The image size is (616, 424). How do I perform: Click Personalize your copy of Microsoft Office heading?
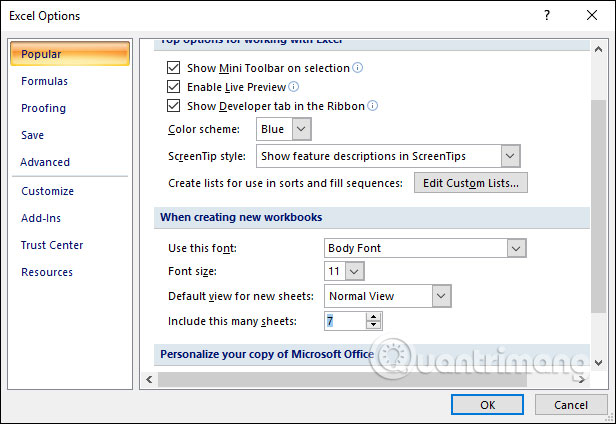267,354
